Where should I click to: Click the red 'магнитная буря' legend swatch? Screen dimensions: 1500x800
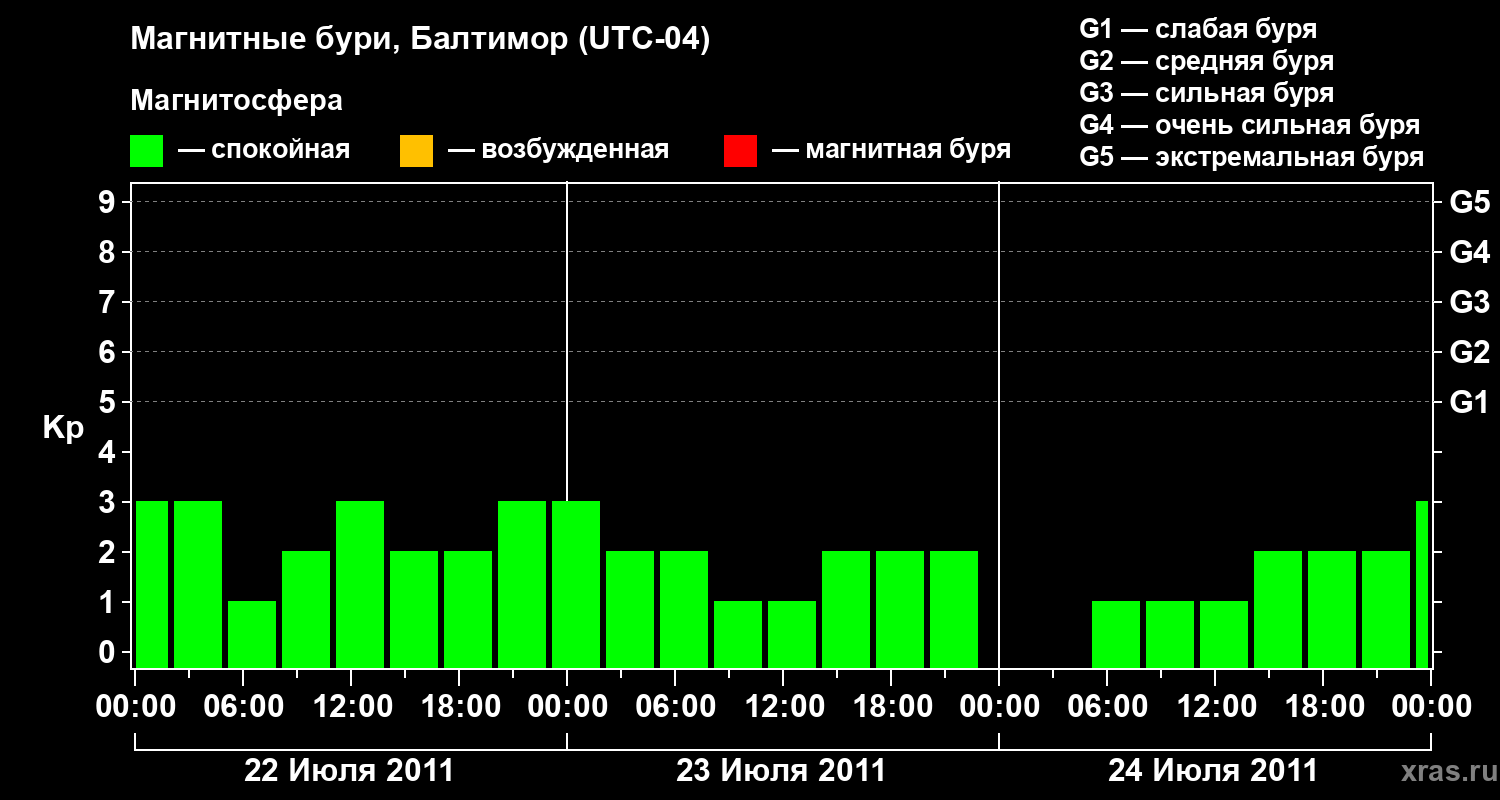[x=741, y=151]
